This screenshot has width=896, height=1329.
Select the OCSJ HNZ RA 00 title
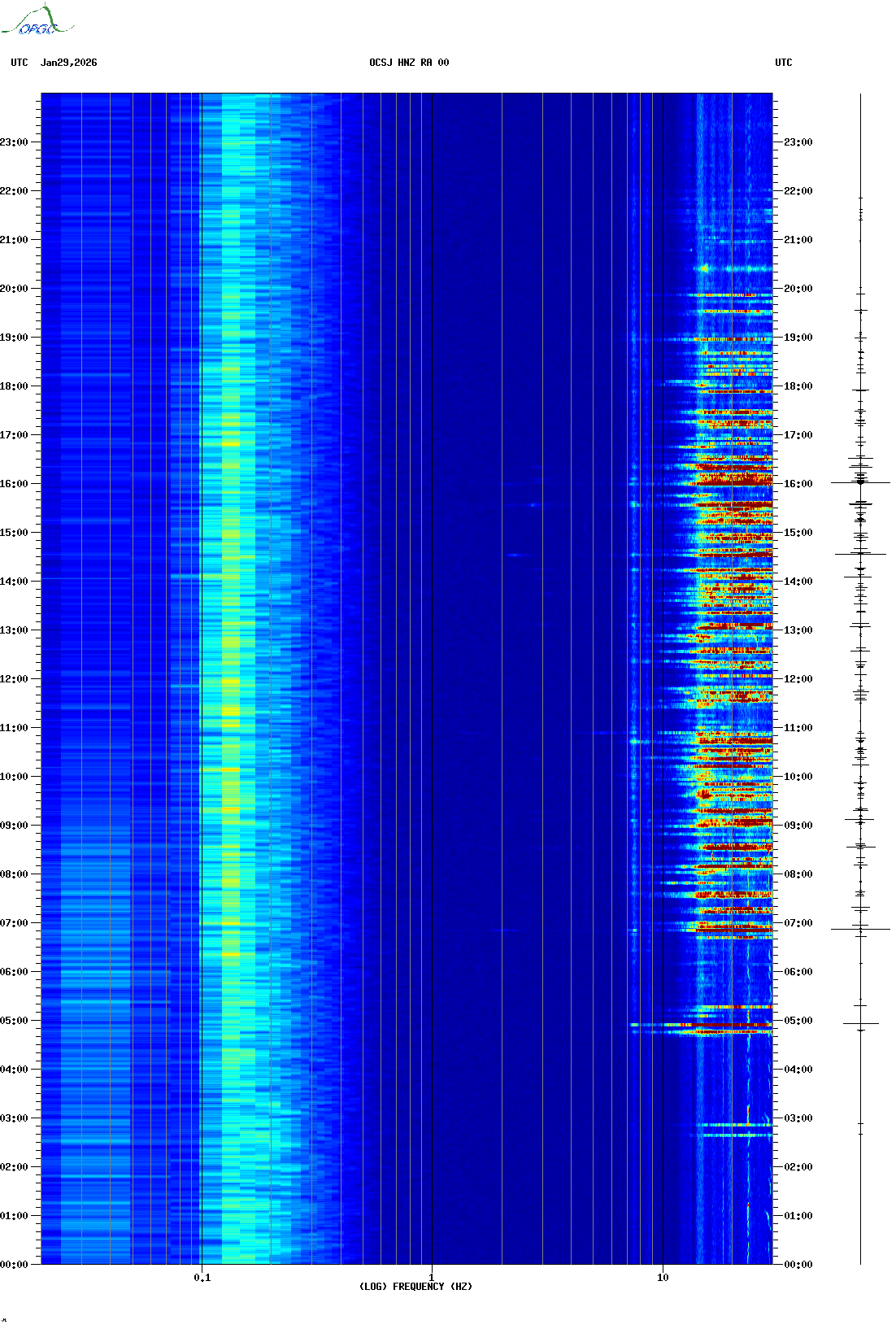point(409,63)
